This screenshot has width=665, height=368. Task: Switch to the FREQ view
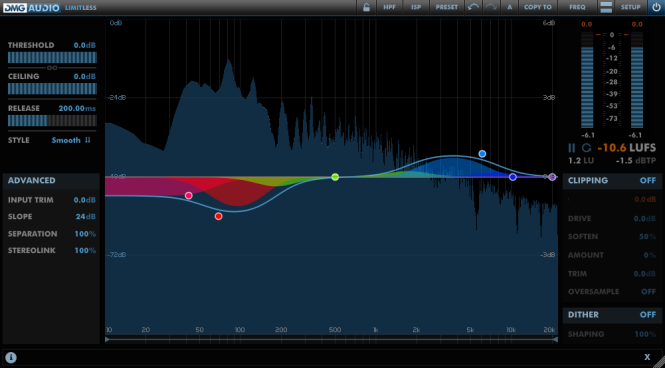pos(577,7)
